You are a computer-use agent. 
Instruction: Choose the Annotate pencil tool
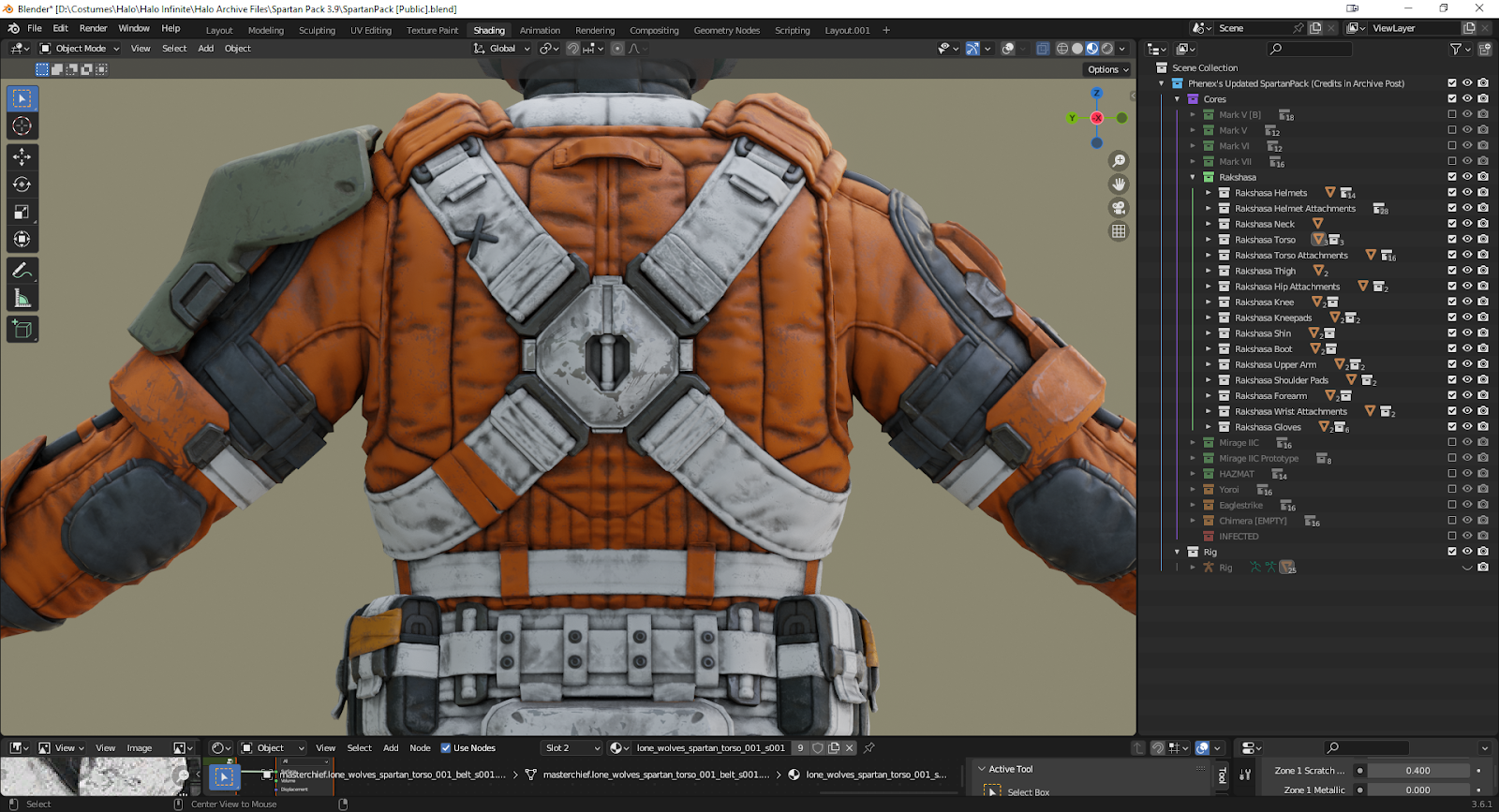tap(22, 271)
